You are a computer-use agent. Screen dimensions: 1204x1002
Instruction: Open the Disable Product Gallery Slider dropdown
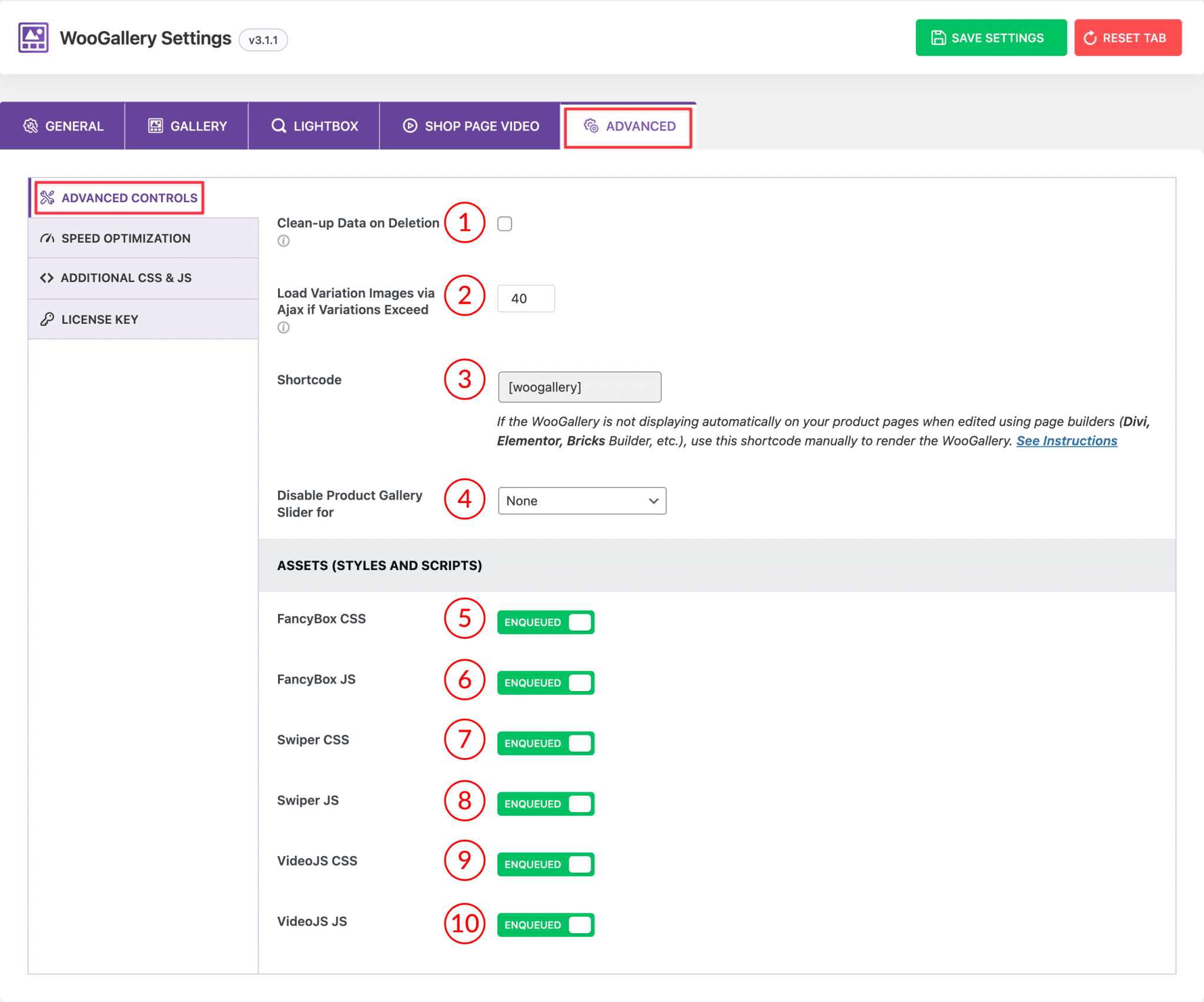(581, 501)
